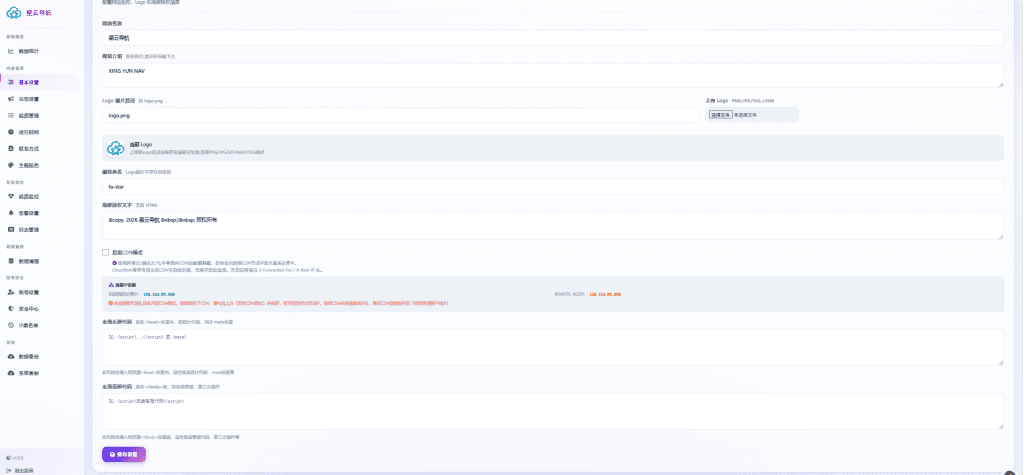
Task: Click the current Logo preview thumbnail
Action: [x=116, y=148]
